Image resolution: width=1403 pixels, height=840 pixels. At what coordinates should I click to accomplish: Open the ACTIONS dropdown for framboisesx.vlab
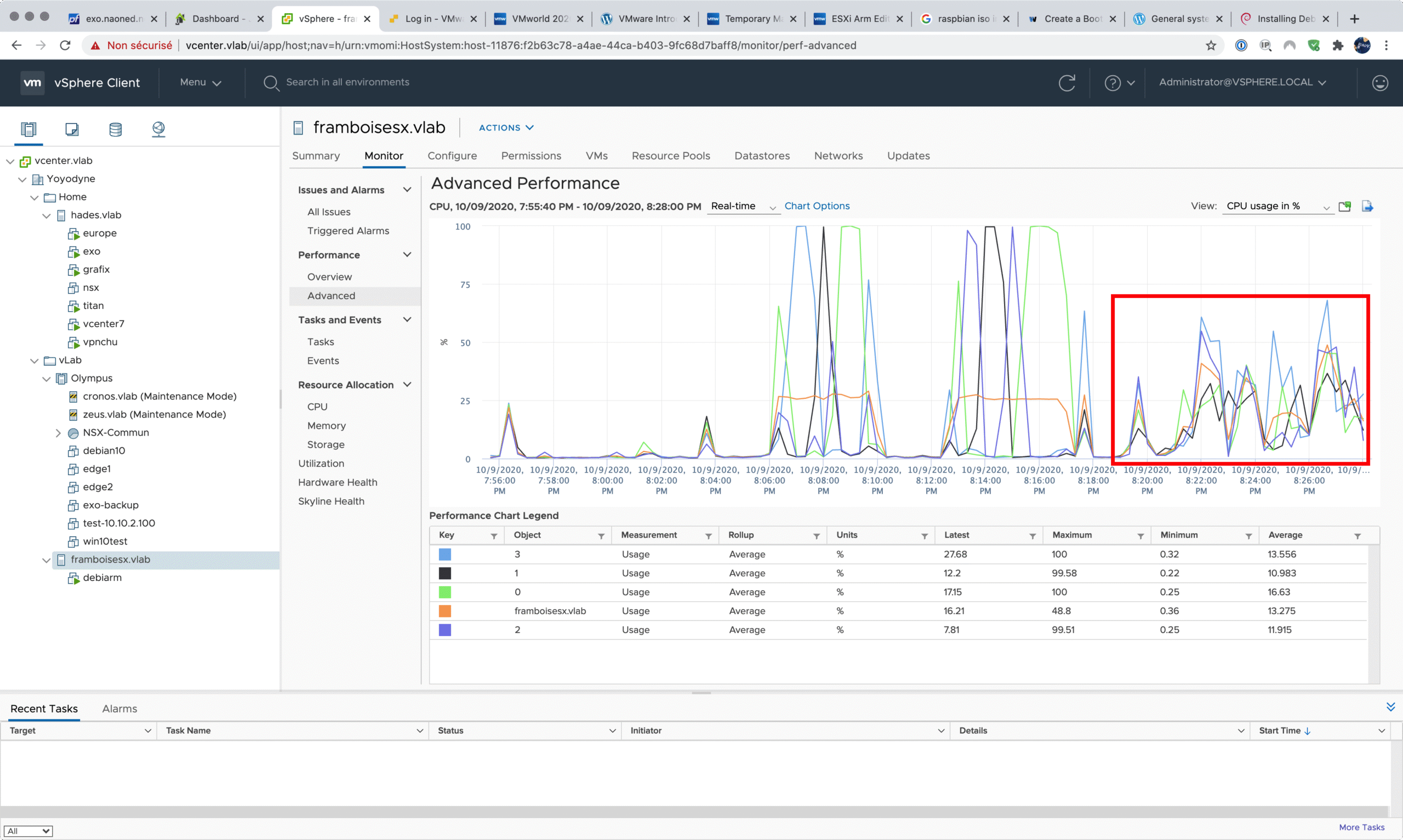tap(506, 128)
